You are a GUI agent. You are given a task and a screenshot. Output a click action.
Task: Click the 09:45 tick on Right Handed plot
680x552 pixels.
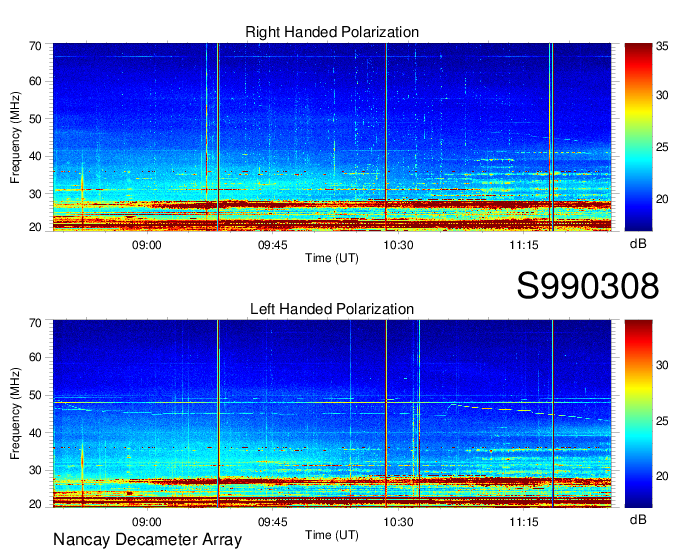pyautogui.click(x=272, y=245)
